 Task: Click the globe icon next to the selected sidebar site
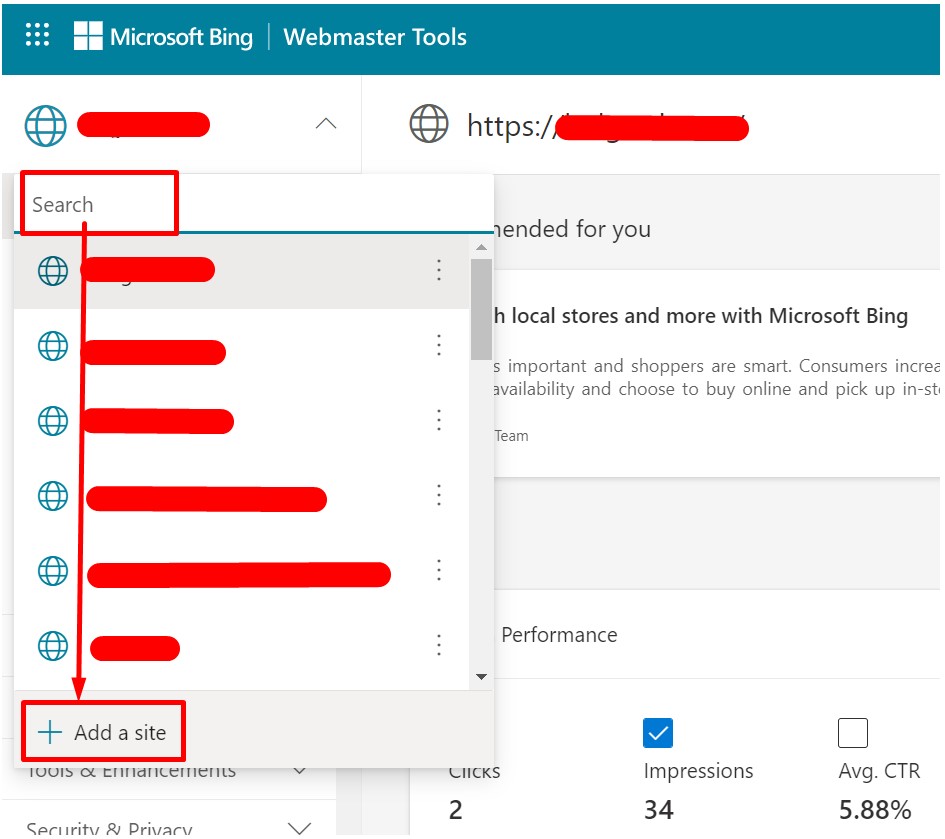[44, 124]
